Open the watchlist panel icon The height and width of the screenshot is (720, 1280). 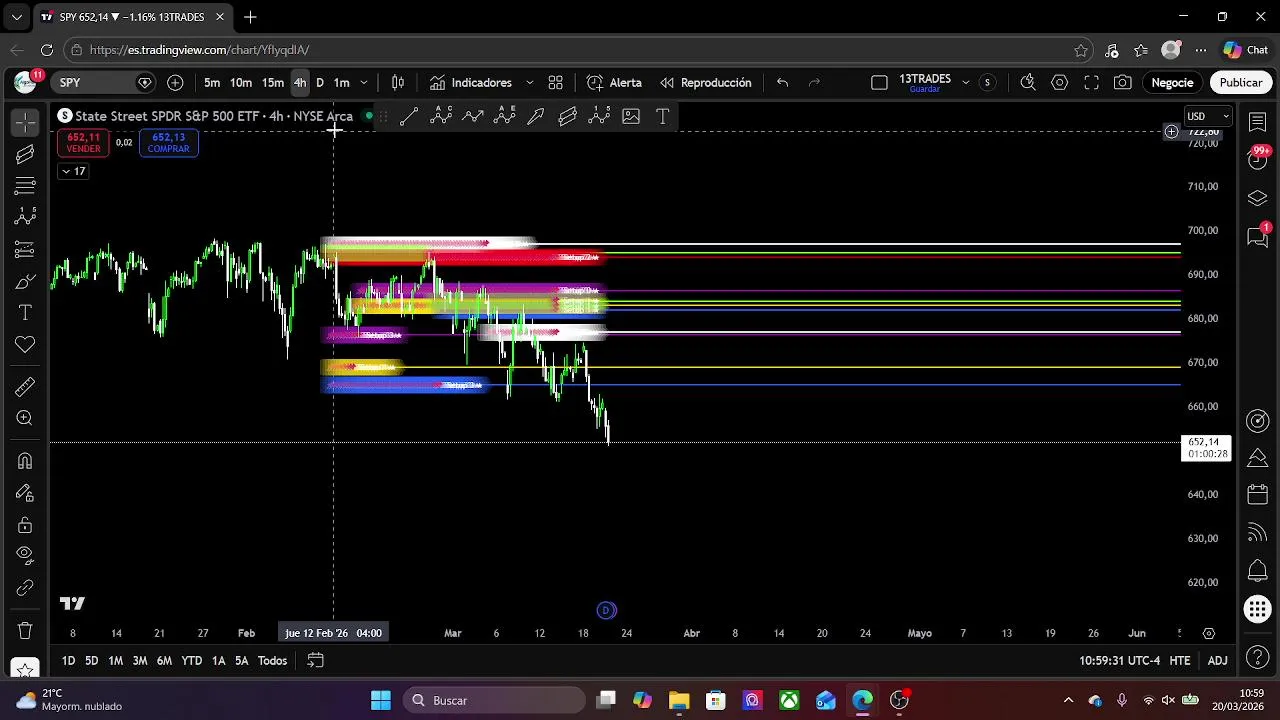1258,122
